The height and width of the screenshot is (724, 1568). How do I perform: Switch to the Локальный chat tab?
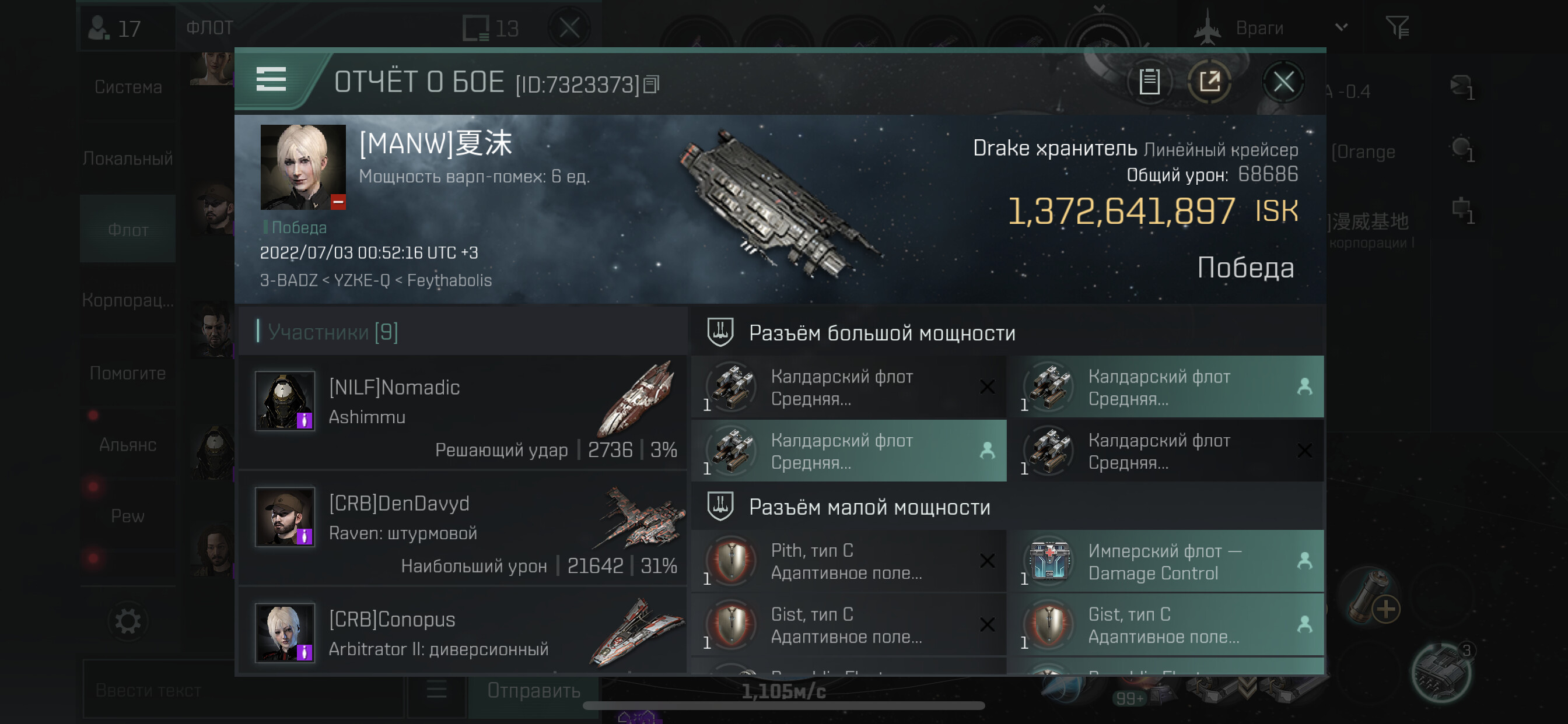pos(128,158)
